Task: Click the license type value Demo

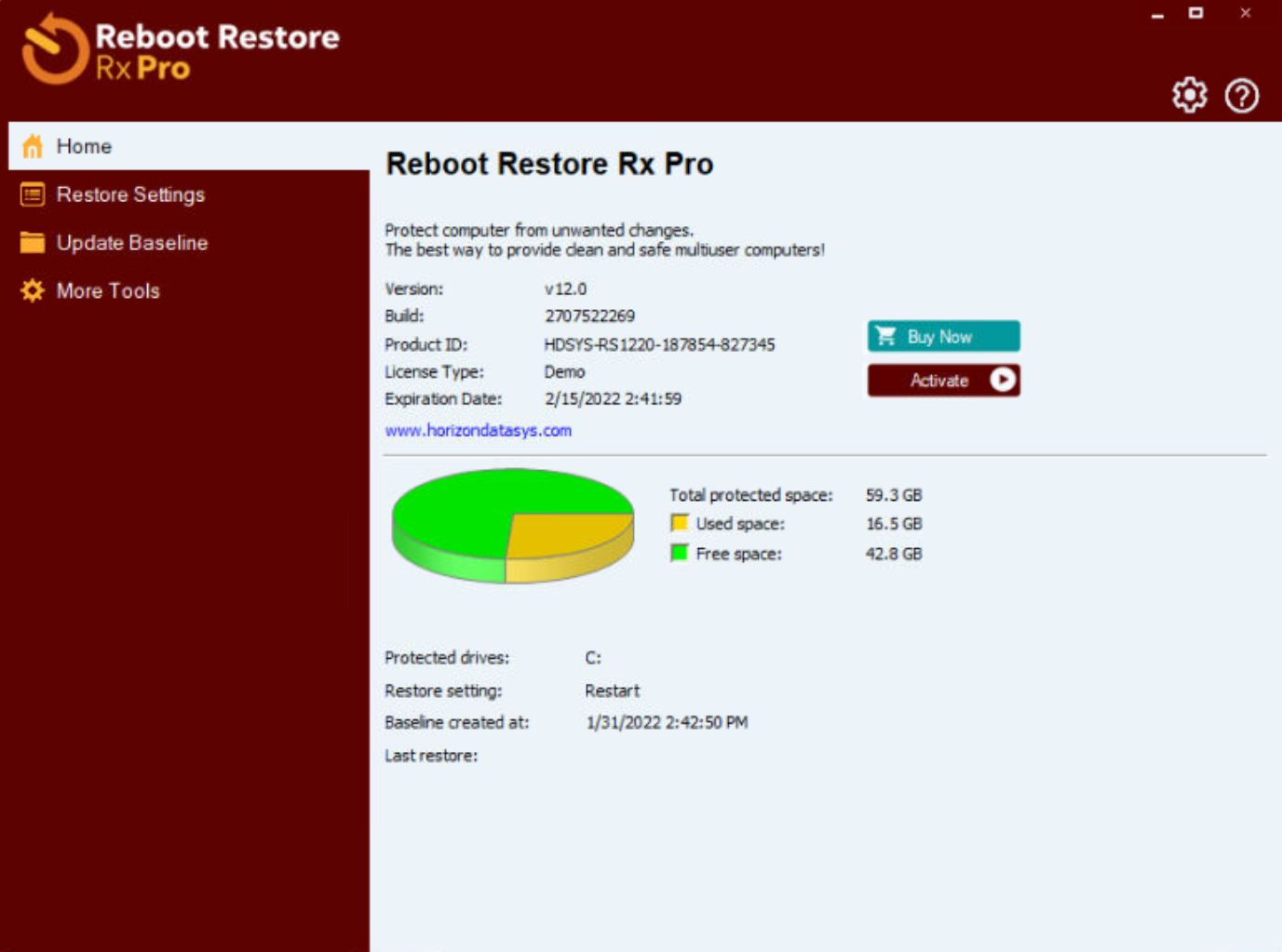Action: point(564,371)
